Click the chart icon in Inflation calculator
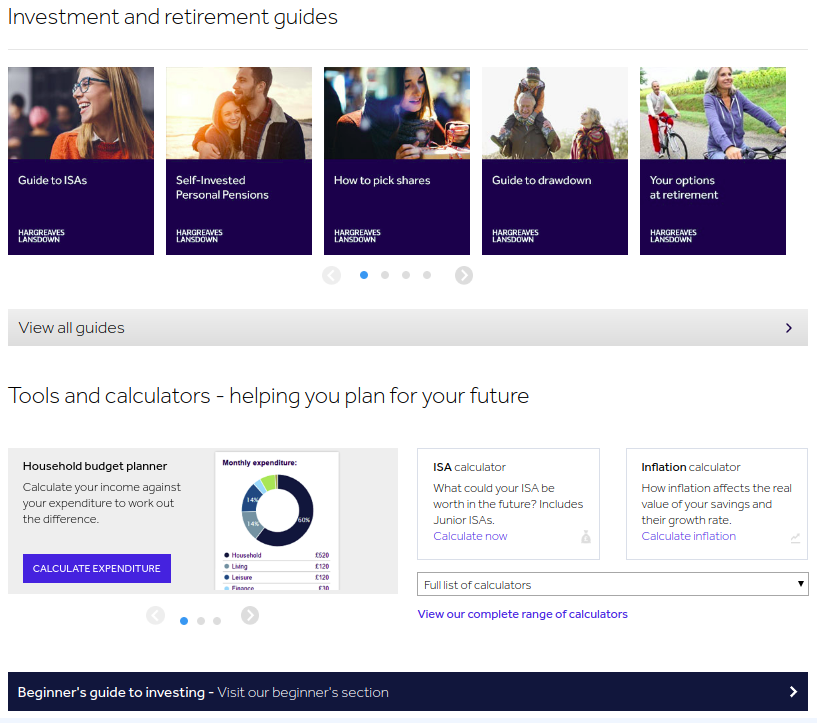Viewport: 817px width, 723px height. [795, 537]
